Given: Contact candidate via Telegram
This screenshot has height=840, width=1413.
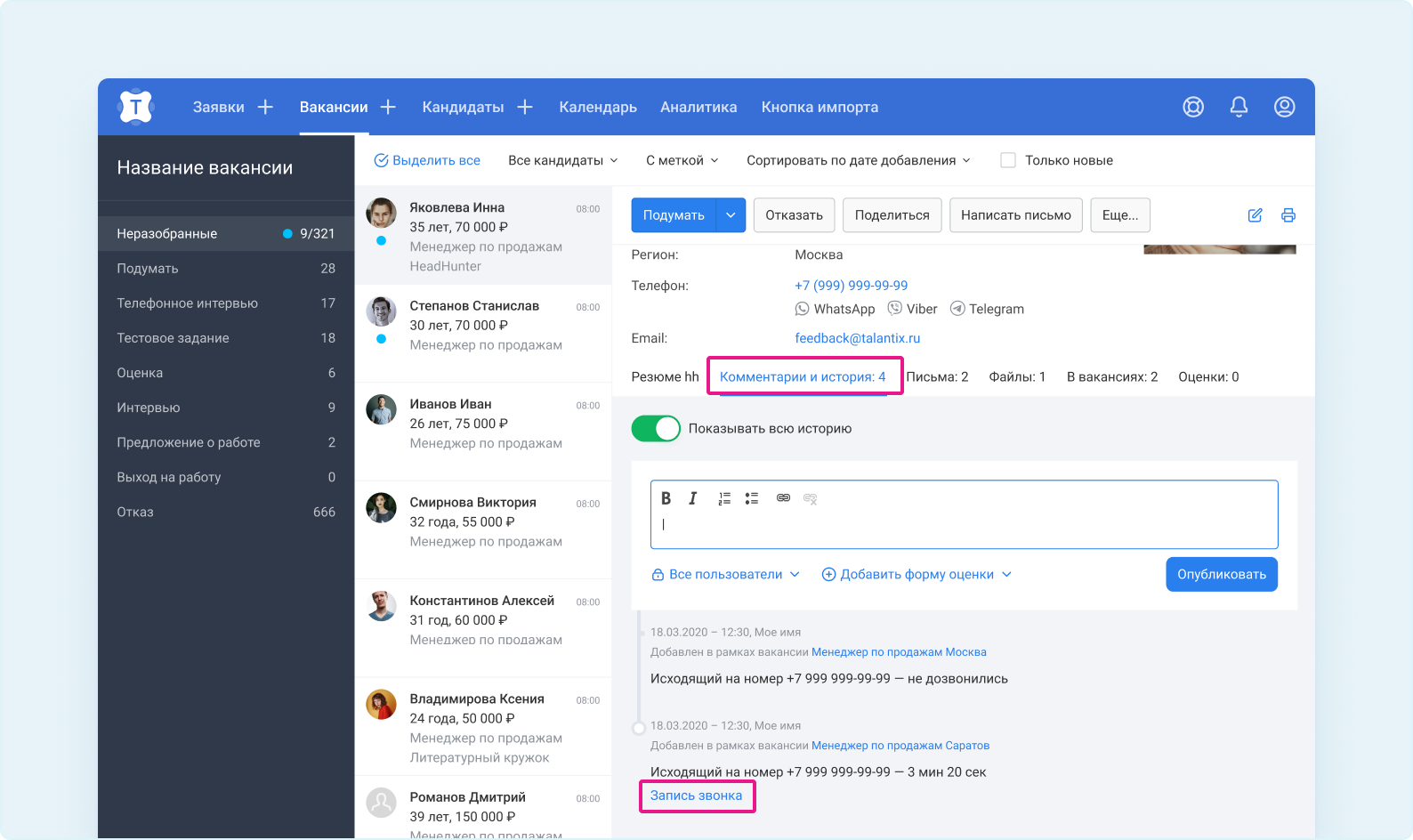Looking at the screenshot, I should coord(987,309).
